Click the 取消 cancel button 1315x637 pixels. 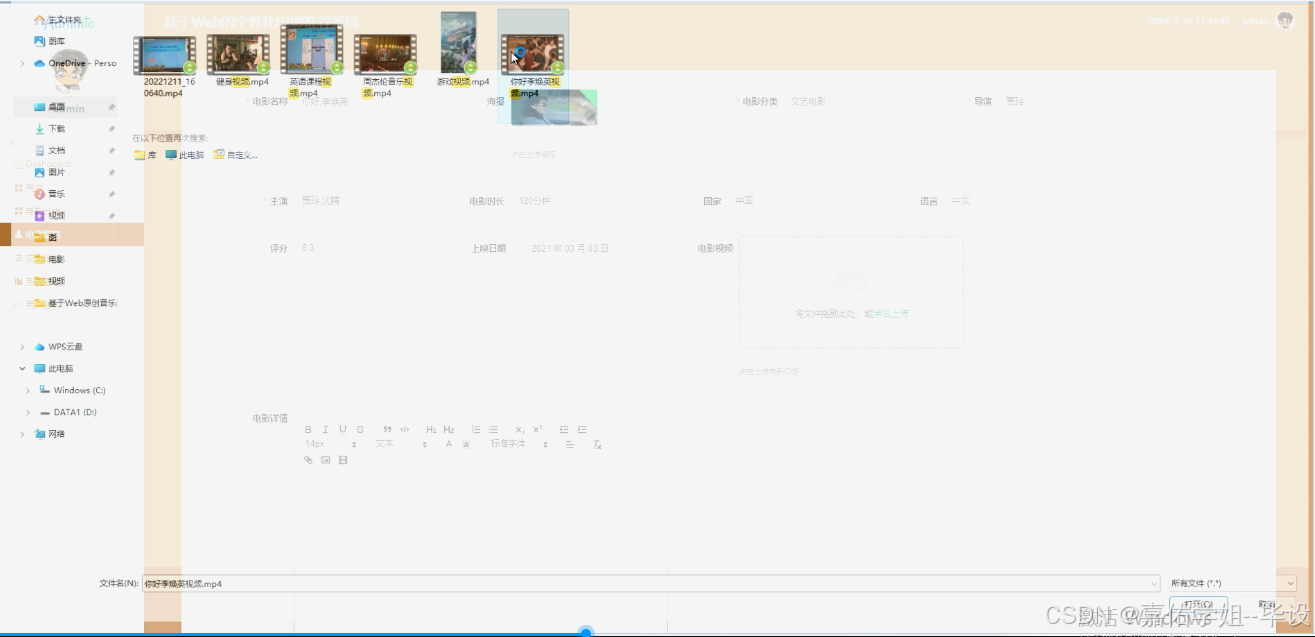(1268, 604)
